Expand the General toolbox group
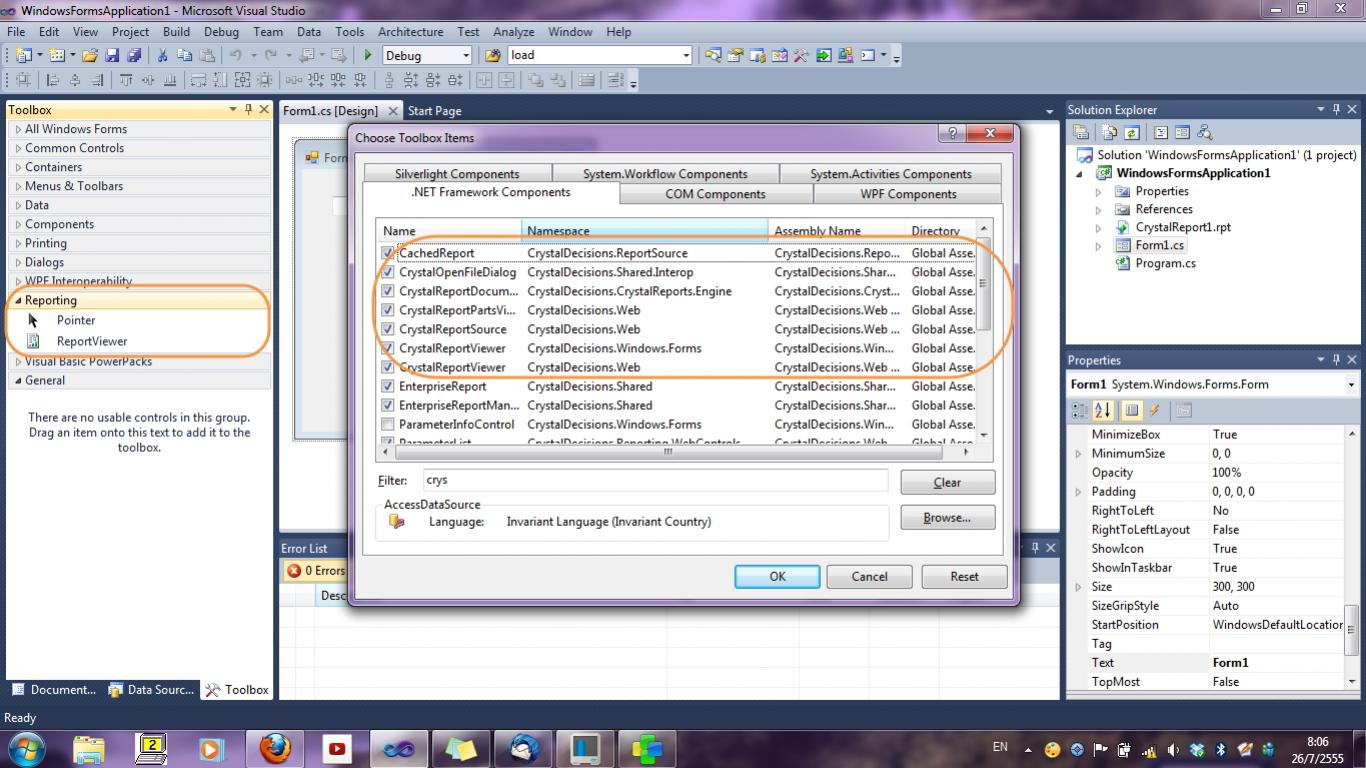 (17, 380)
